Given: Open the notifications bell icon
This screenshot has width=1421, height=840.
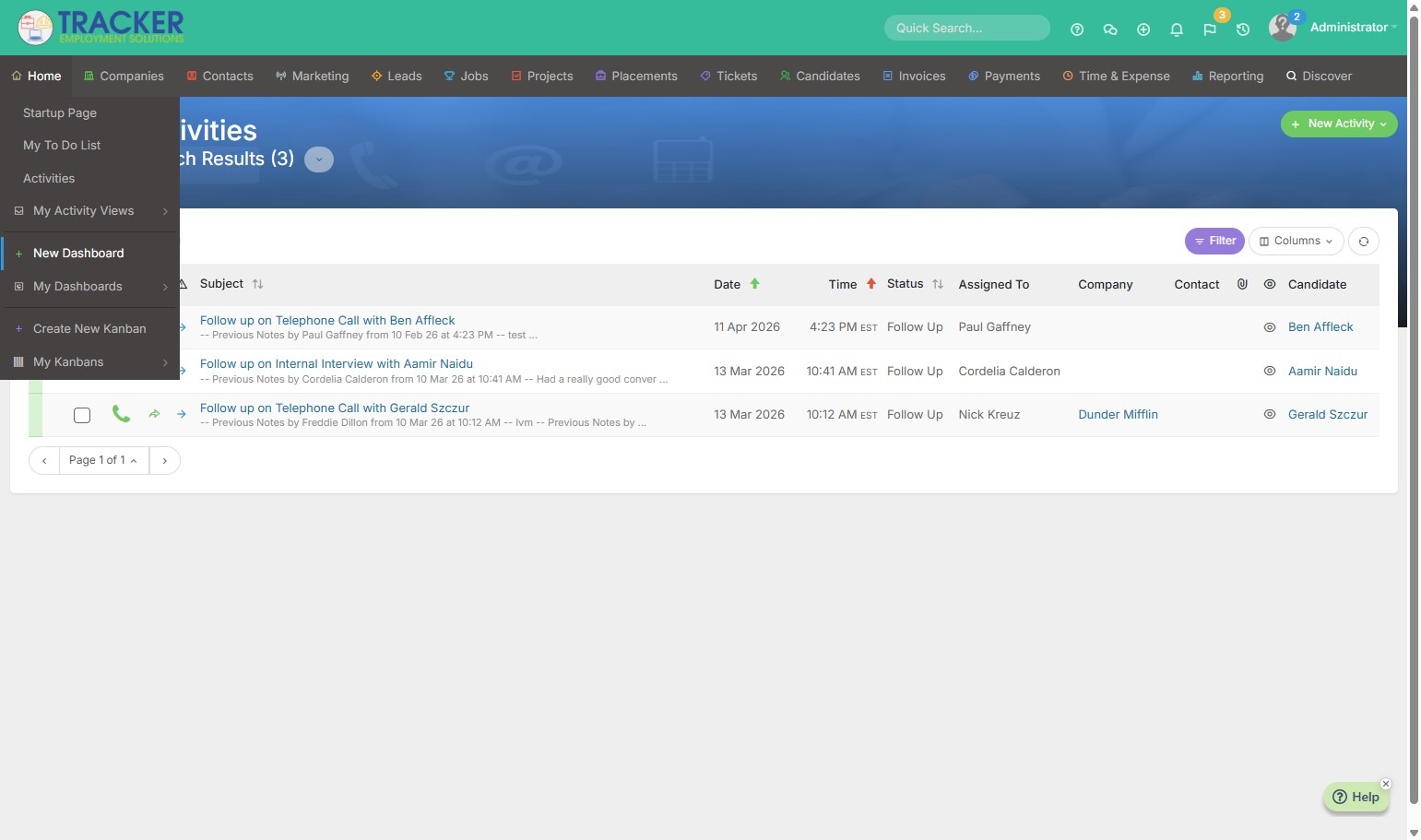Looking at the screenshot, I should 1176,30.
